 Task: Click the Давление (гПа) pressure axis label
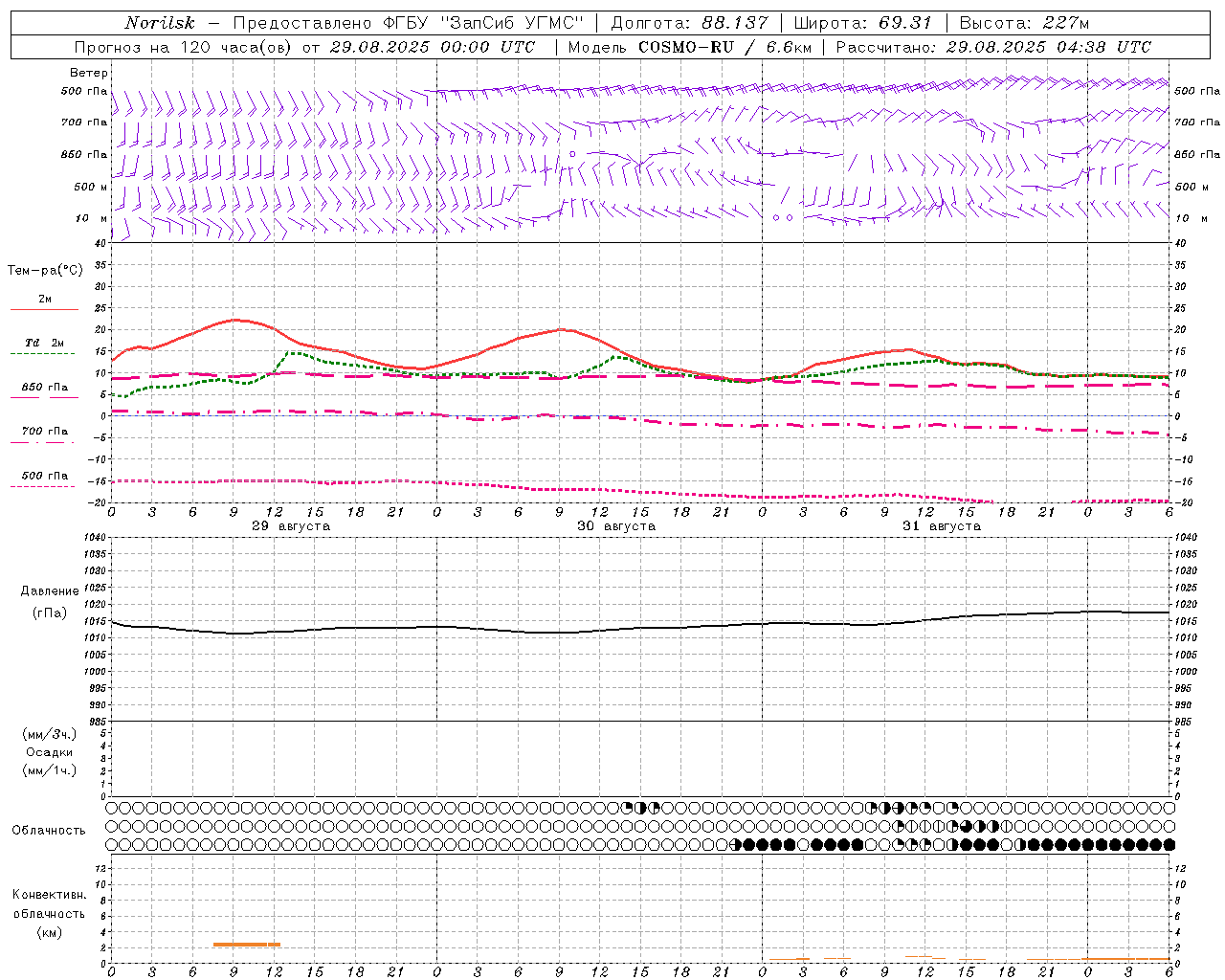point(50,602)
